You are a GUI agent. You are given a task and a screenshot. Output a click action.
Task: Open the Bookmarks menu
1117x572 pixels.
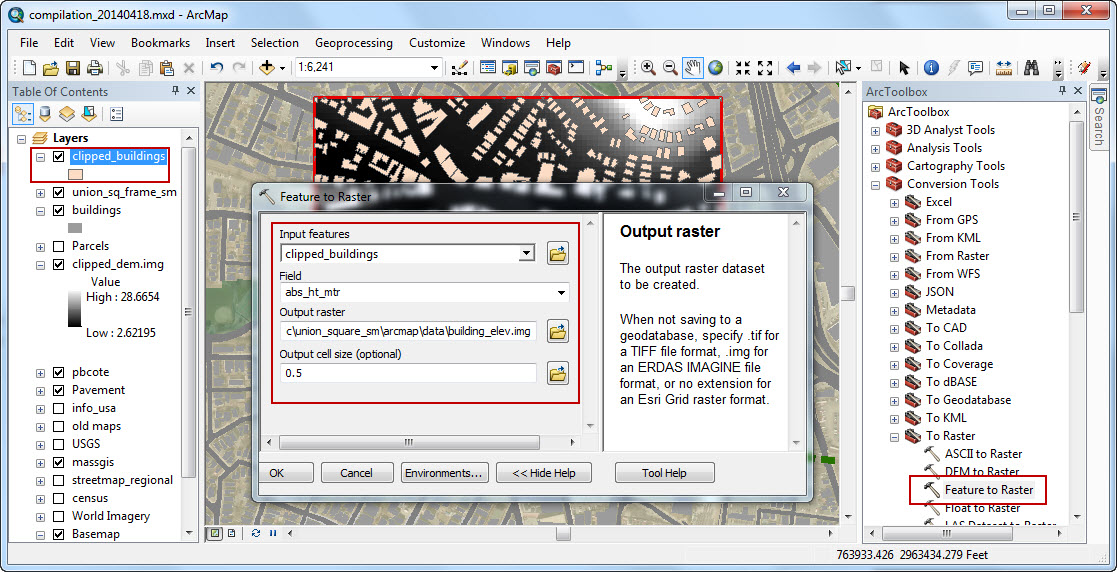[x=160, y=43]
